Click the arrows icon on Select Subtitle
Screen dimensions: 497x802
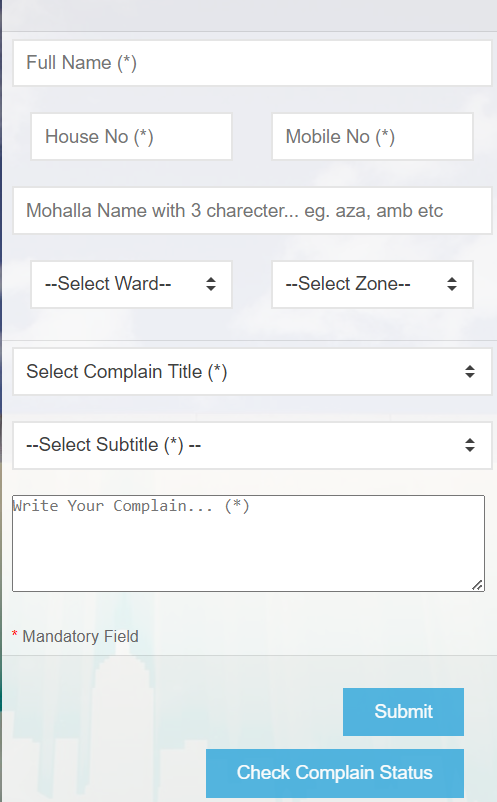point(469,444)
